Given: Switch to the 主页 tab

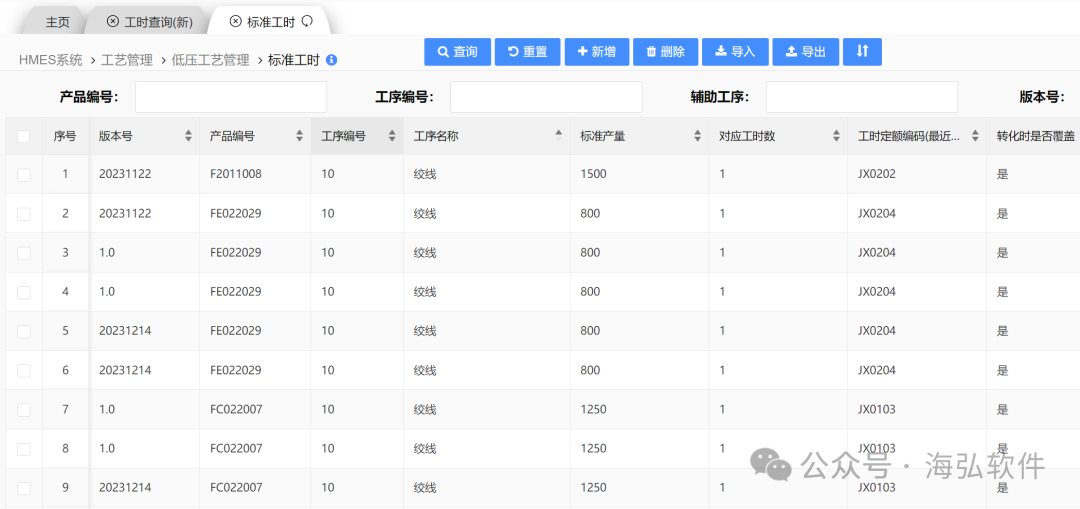Looking at the screenshot, I should point(58,22).
